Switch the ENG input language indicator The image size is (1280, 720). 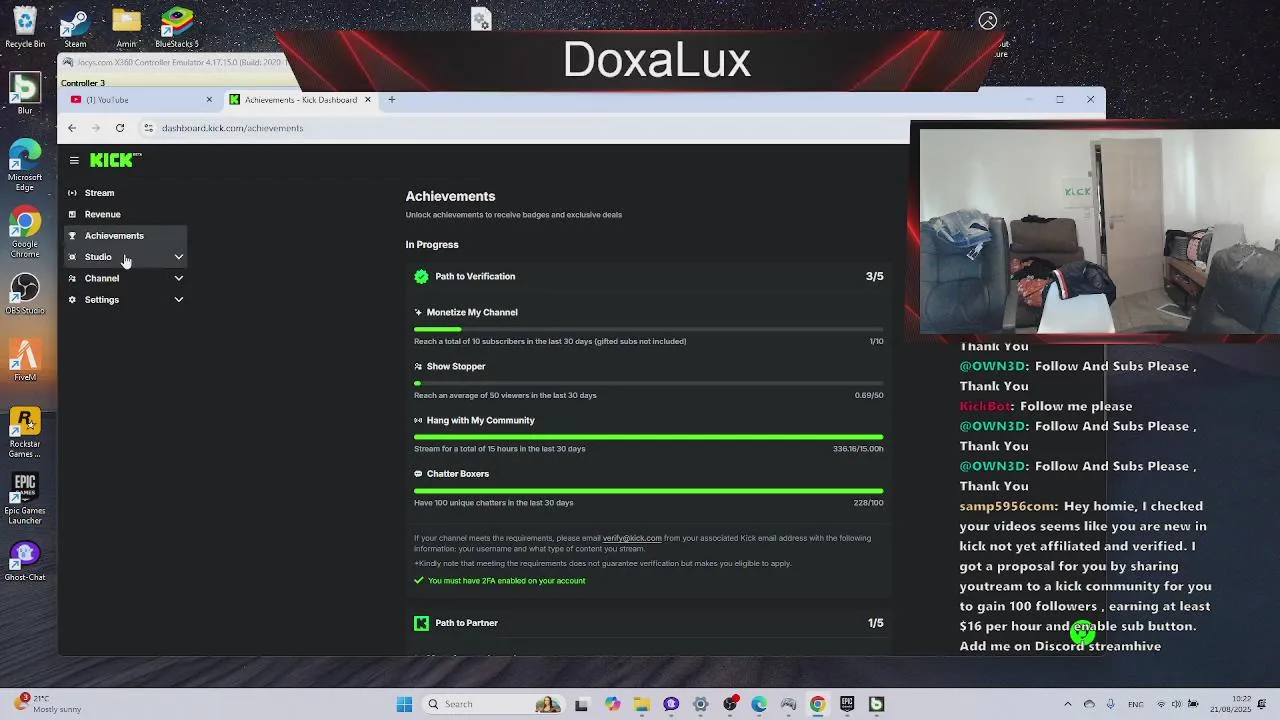[x=1136, y=704]
